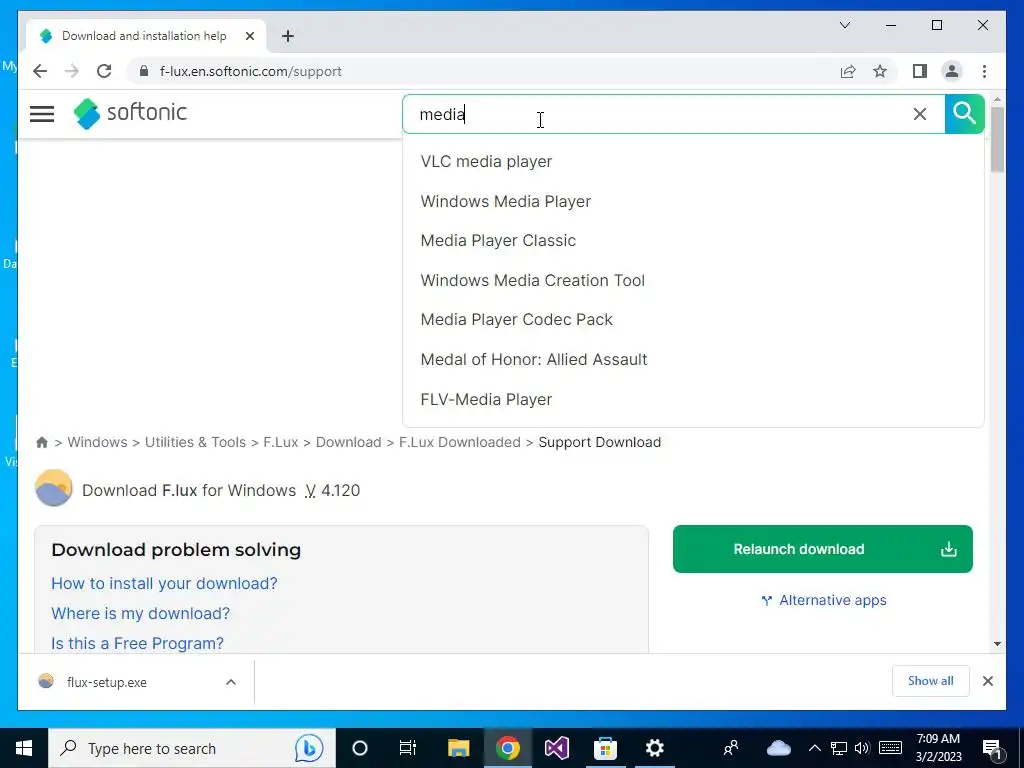
Task: Open Where is my download? link
Action: pos(140,613)
